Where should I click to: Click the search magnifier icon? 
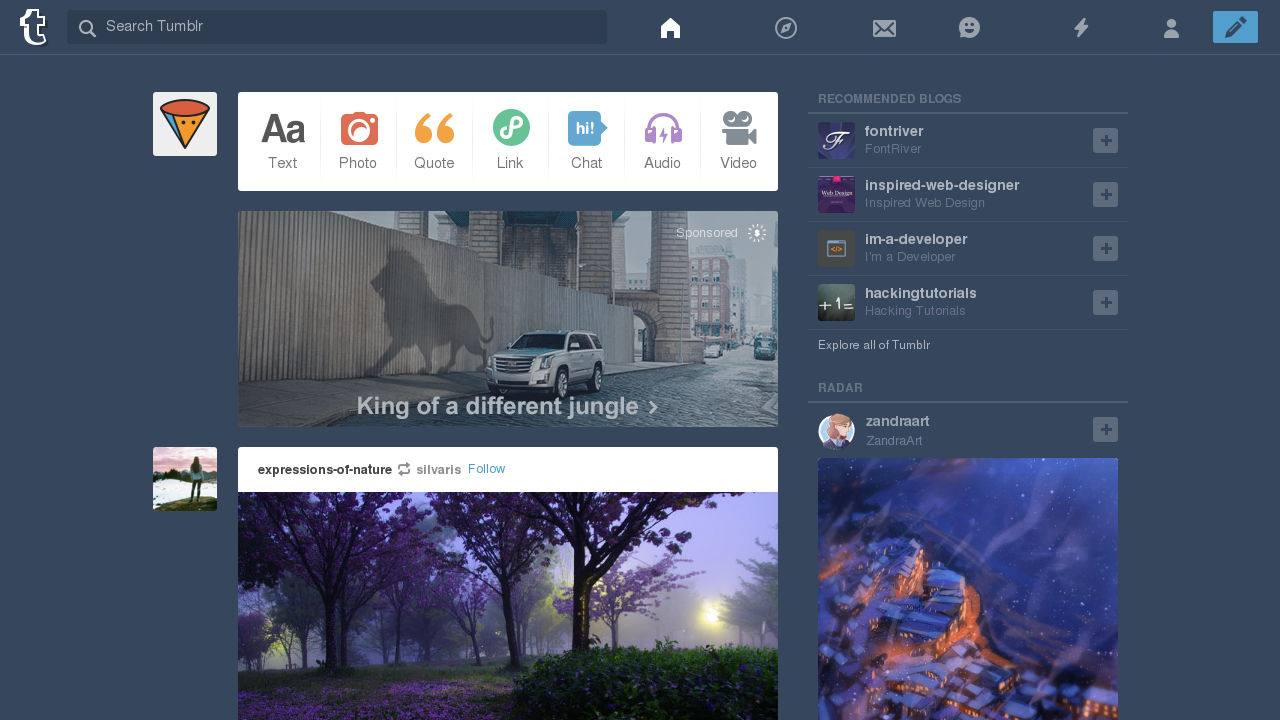(x=87, y=28)
